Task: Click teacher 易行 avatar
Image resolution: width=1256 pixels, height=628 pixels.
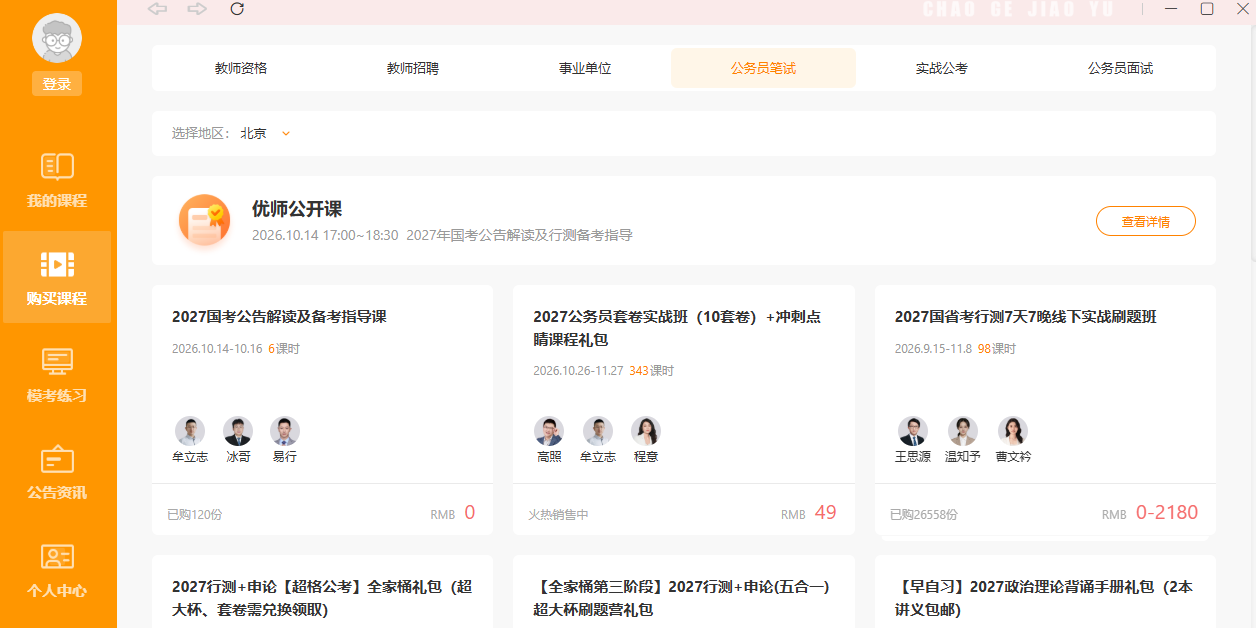Action: [285, 431]
